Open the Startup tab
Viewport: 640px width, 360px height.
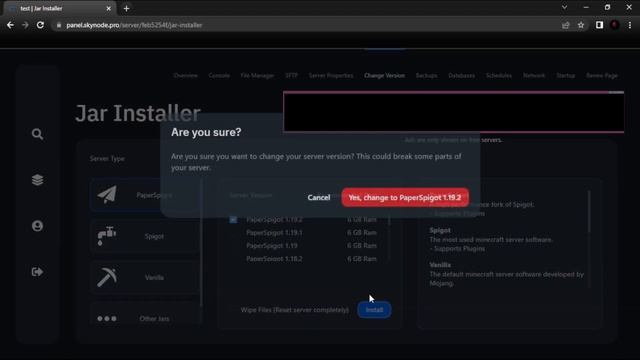pyautogui.click(x=566, y=76)
